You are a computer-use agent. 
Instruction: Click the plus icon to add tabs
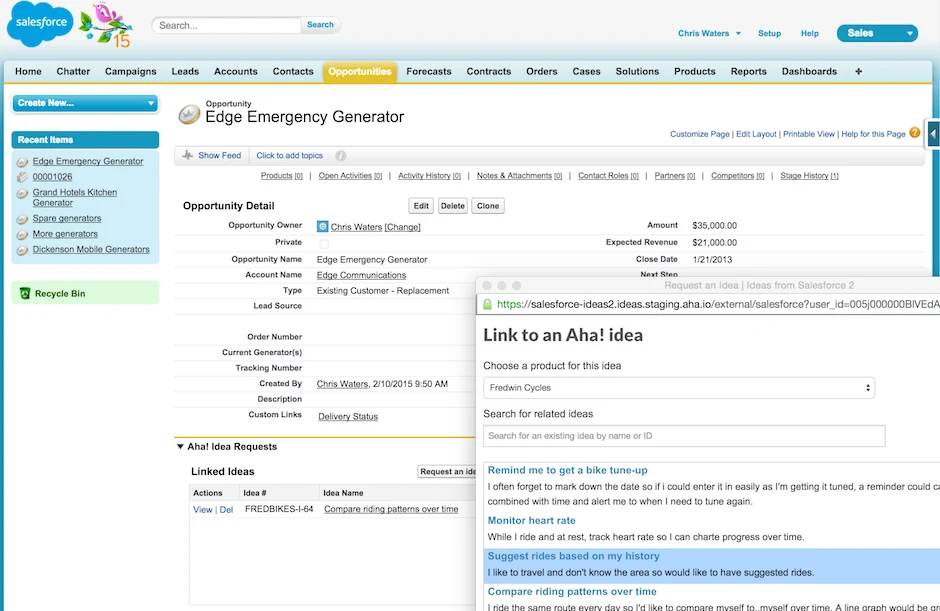point(858,71)
